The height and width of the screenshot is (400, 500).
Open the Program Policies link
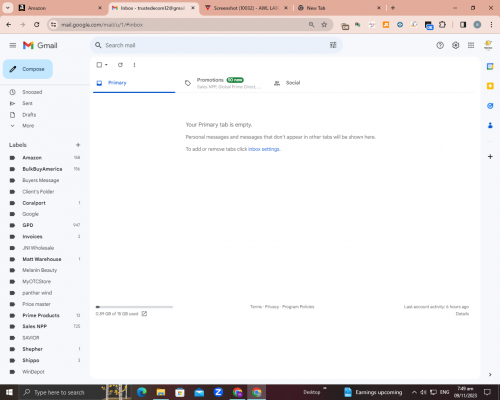pyautogui.click(x=298, y=307)
